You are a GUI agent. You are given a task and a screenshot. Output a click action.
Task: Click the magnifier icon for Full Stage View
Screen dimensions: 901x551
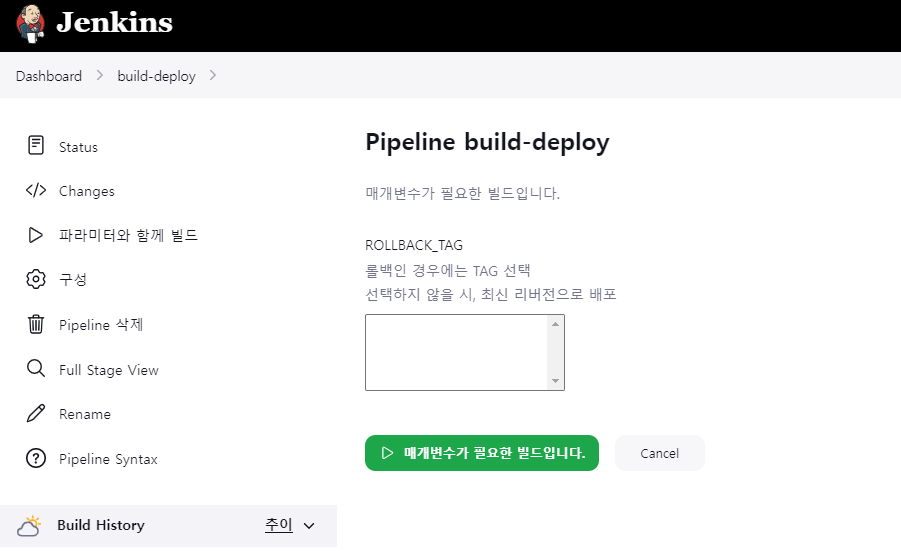tap(36, 368)
